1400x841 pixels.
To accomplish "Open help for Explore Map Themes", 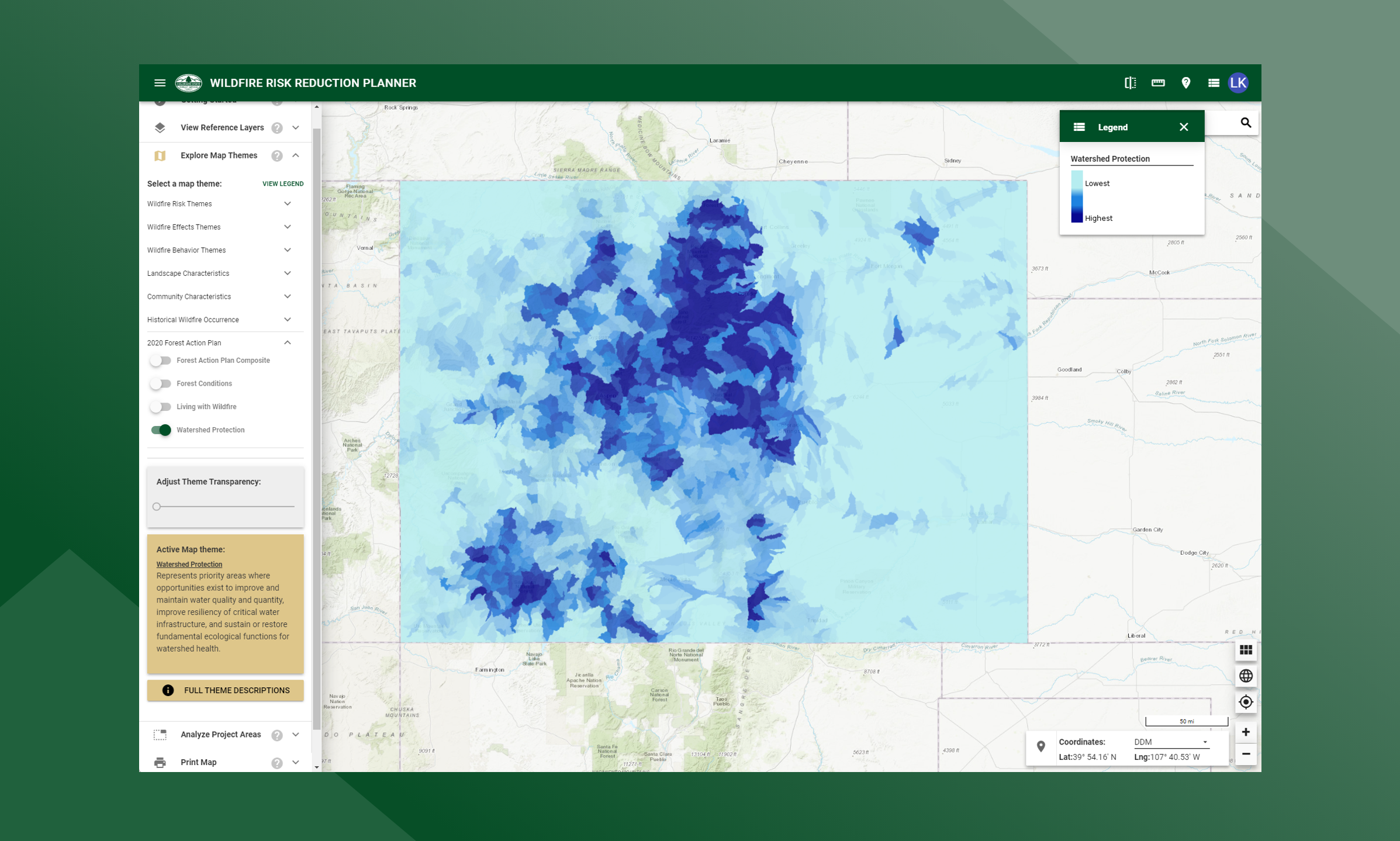I will pyautogui.click(x=277, y=156).
